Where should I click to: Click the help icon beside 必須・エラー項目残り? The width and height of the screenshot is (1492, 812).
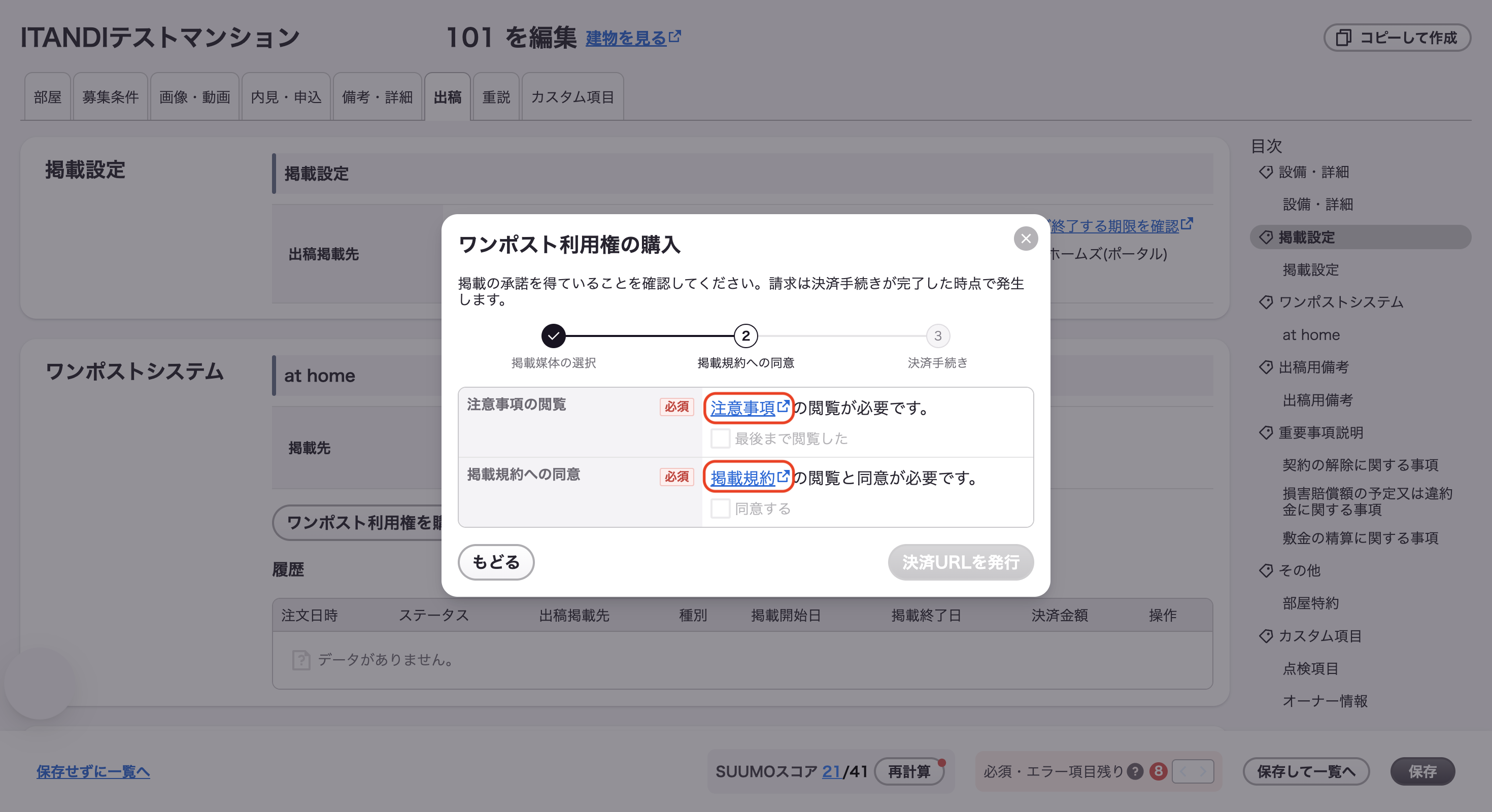coord(1135,771)
